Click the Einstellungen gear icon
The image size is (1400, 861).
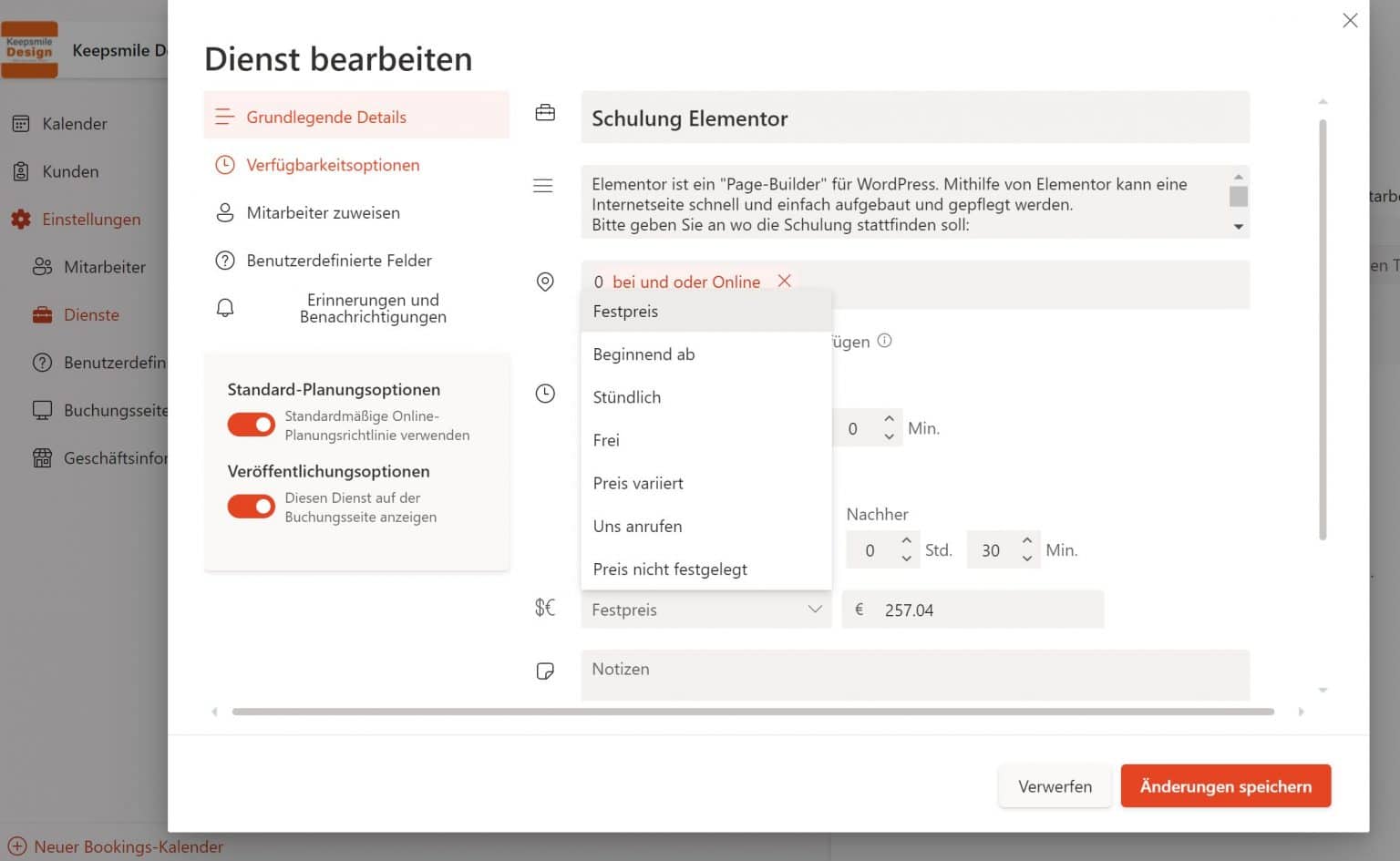pos(21,219)
